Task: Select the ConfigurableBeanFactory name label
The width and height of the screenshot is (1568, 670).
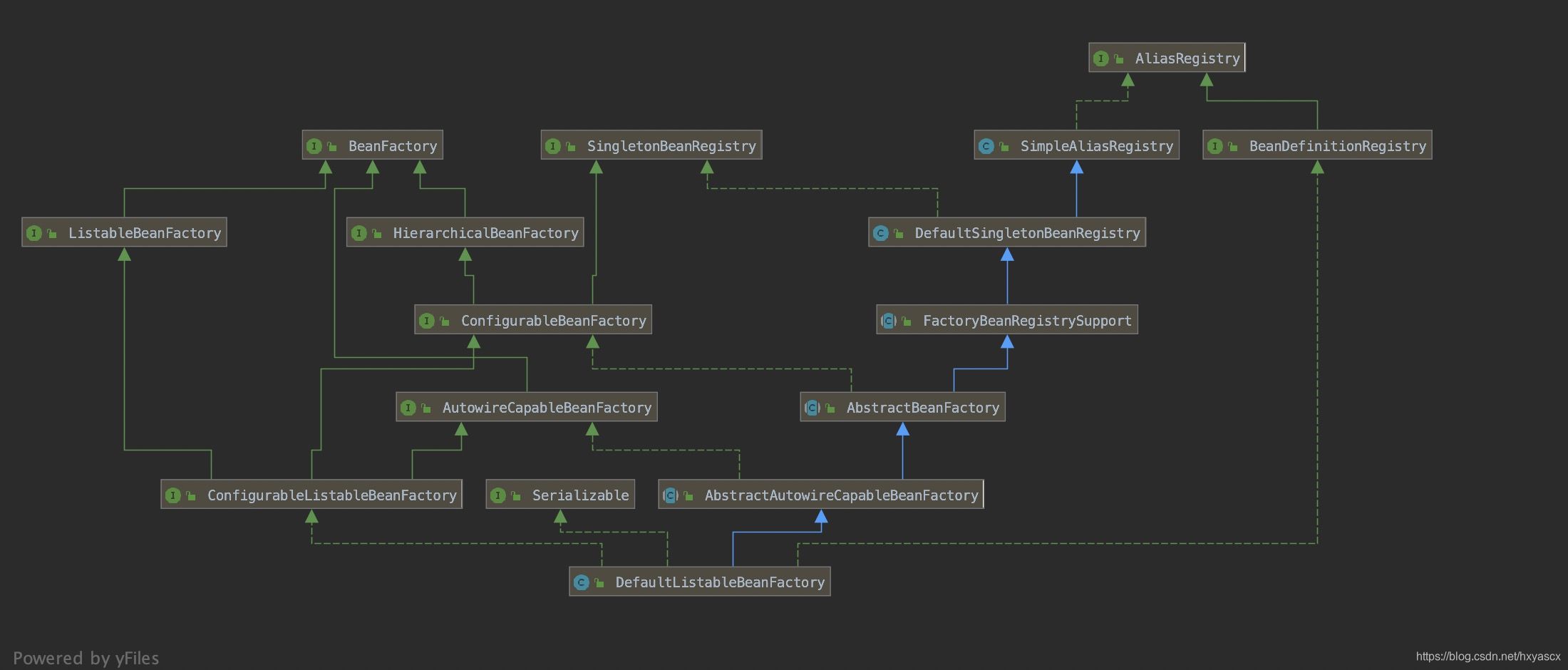Action: pos(554,321)
